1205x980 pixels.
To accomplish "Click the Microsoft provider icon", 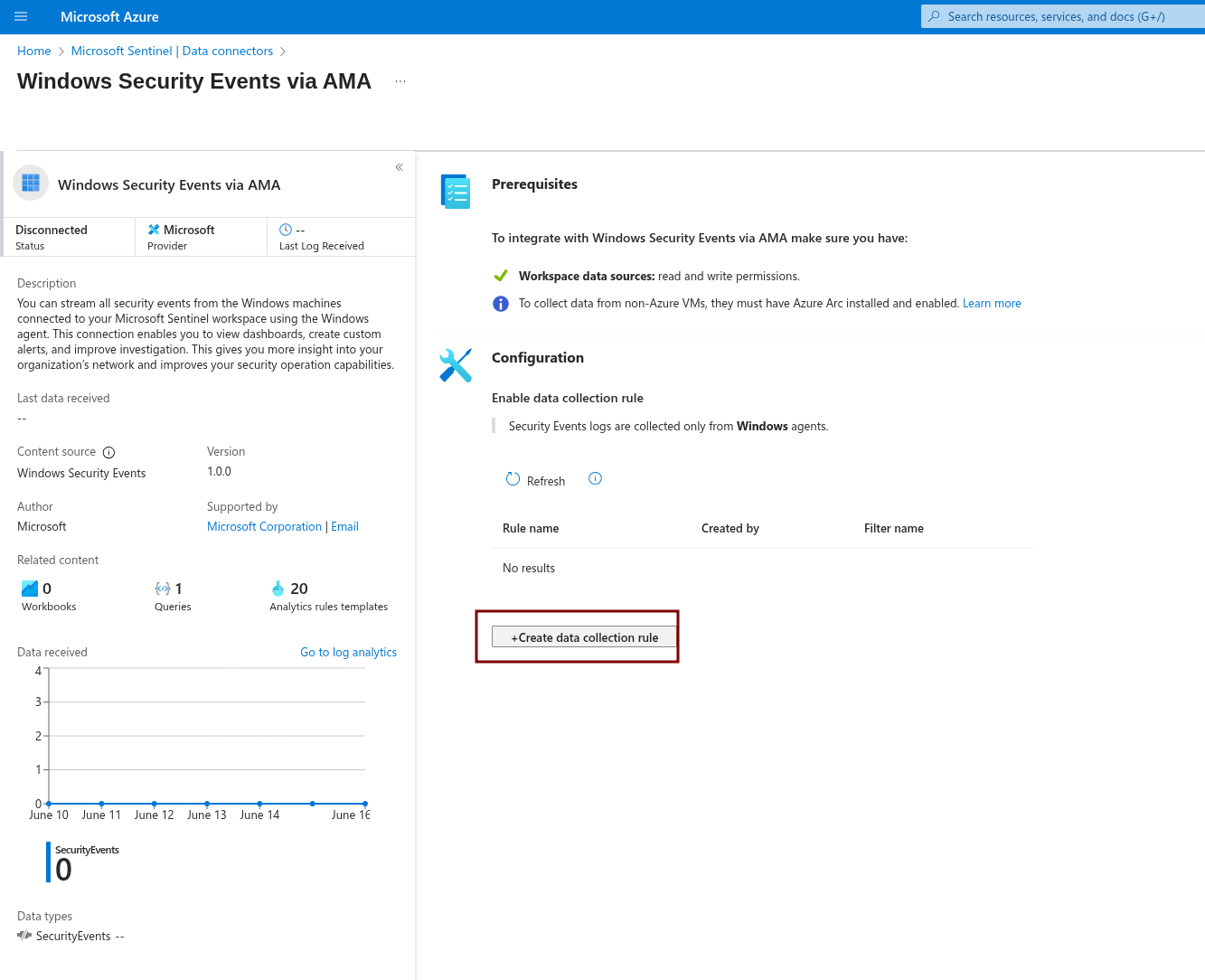I will click(154, 230).
